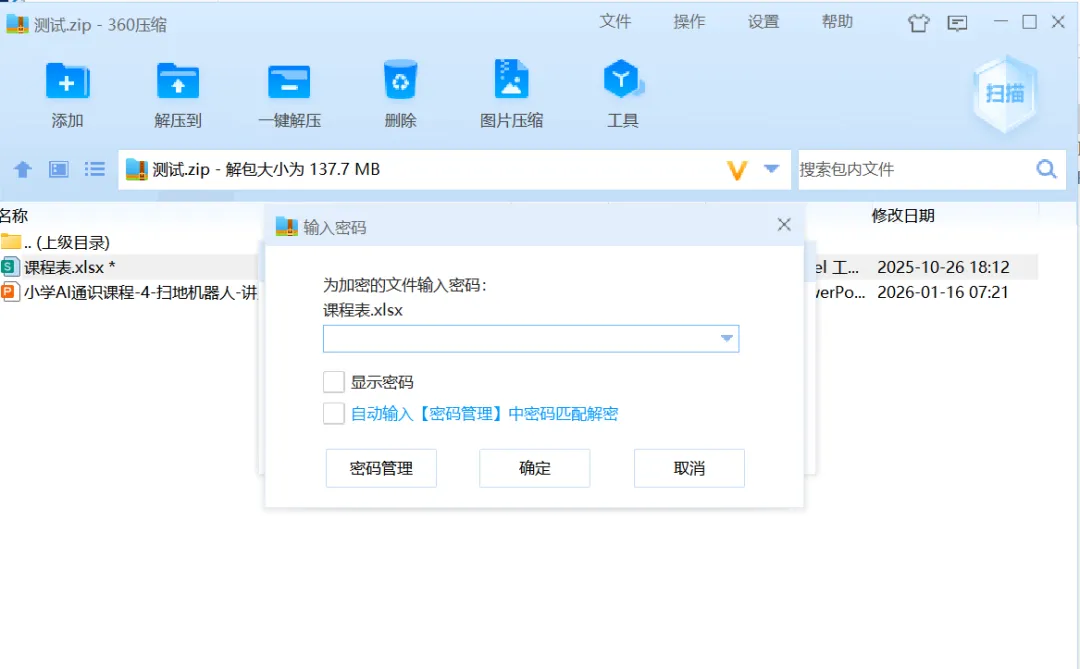Open 密码管理 password manager
1080x669 pixels.
coord(381,468)
